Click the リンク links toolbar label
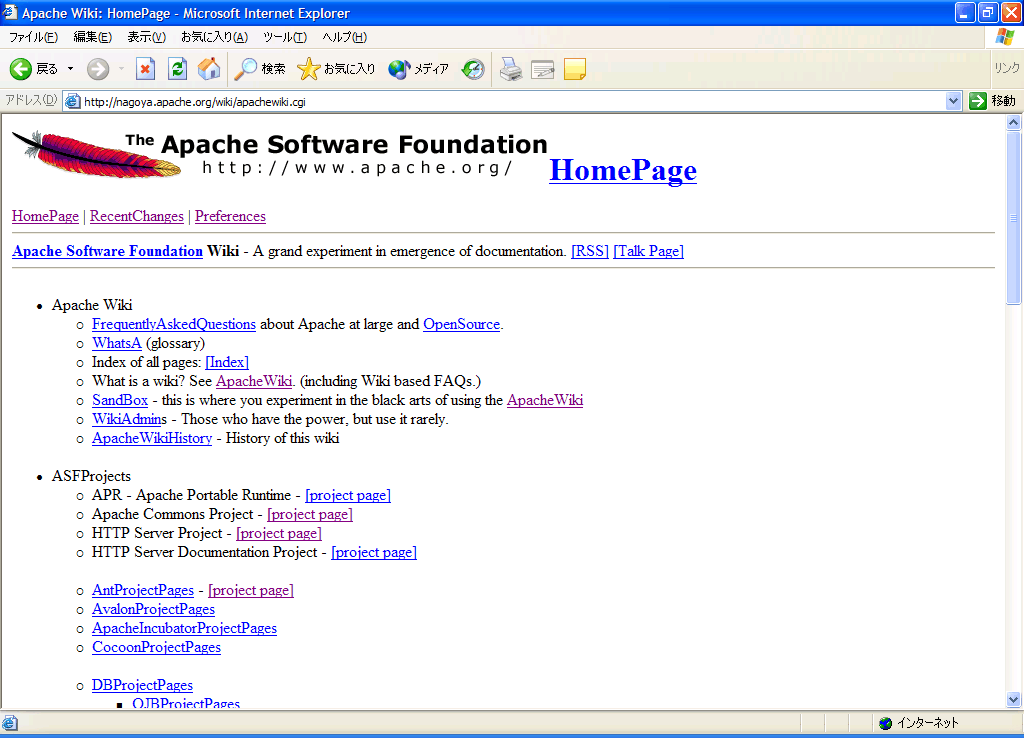This screenshot has height=738, width=1024. point(1006,68)
